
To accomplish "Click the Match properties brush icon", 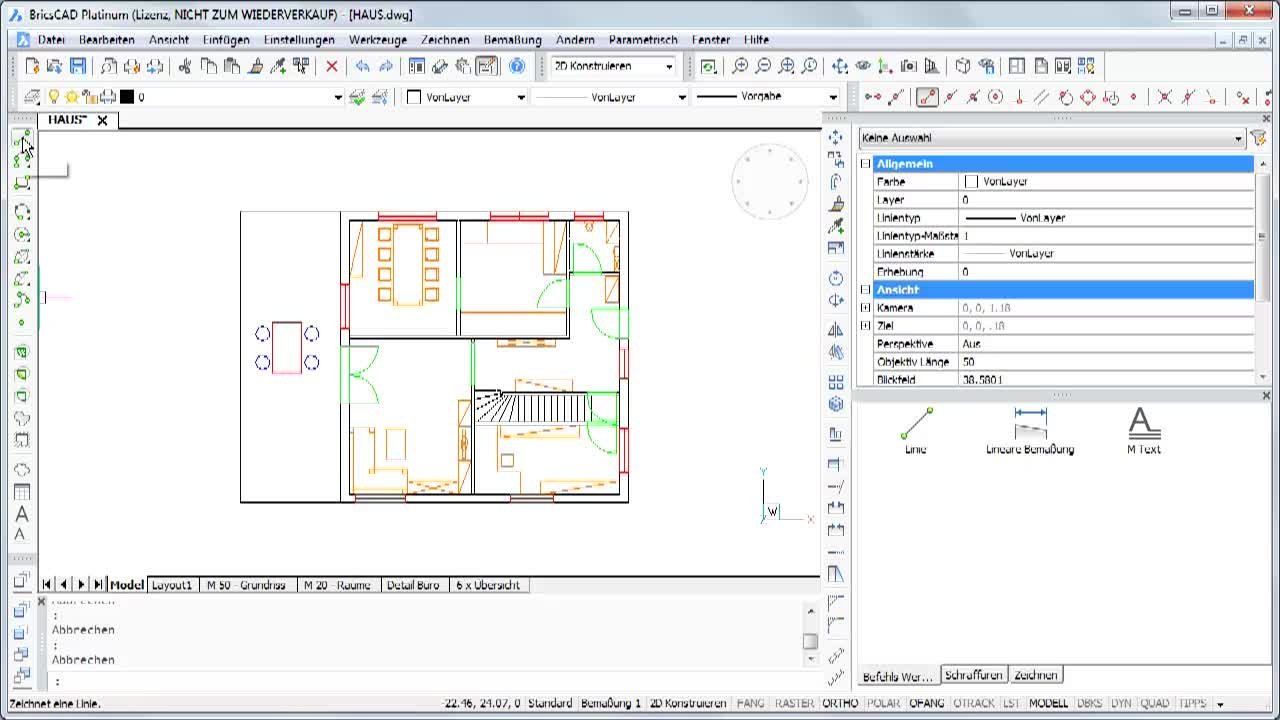I will point(255,66).
